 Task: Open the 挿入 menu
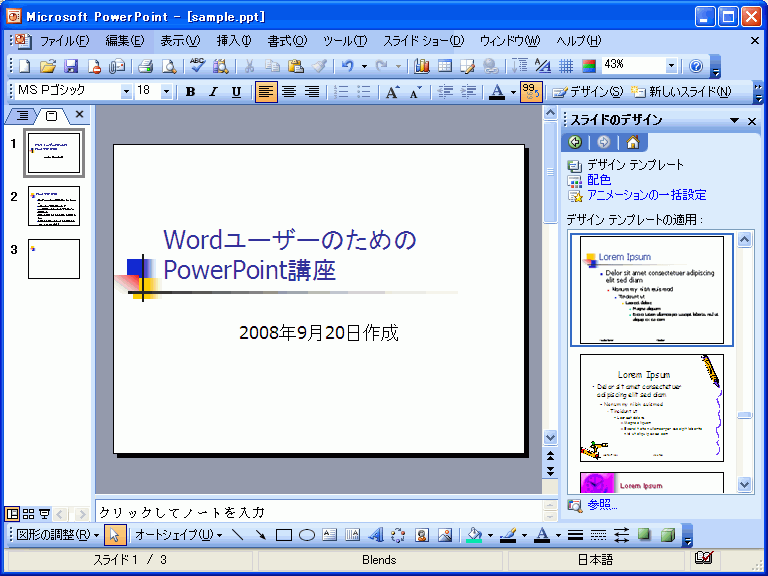coord(233,41)
